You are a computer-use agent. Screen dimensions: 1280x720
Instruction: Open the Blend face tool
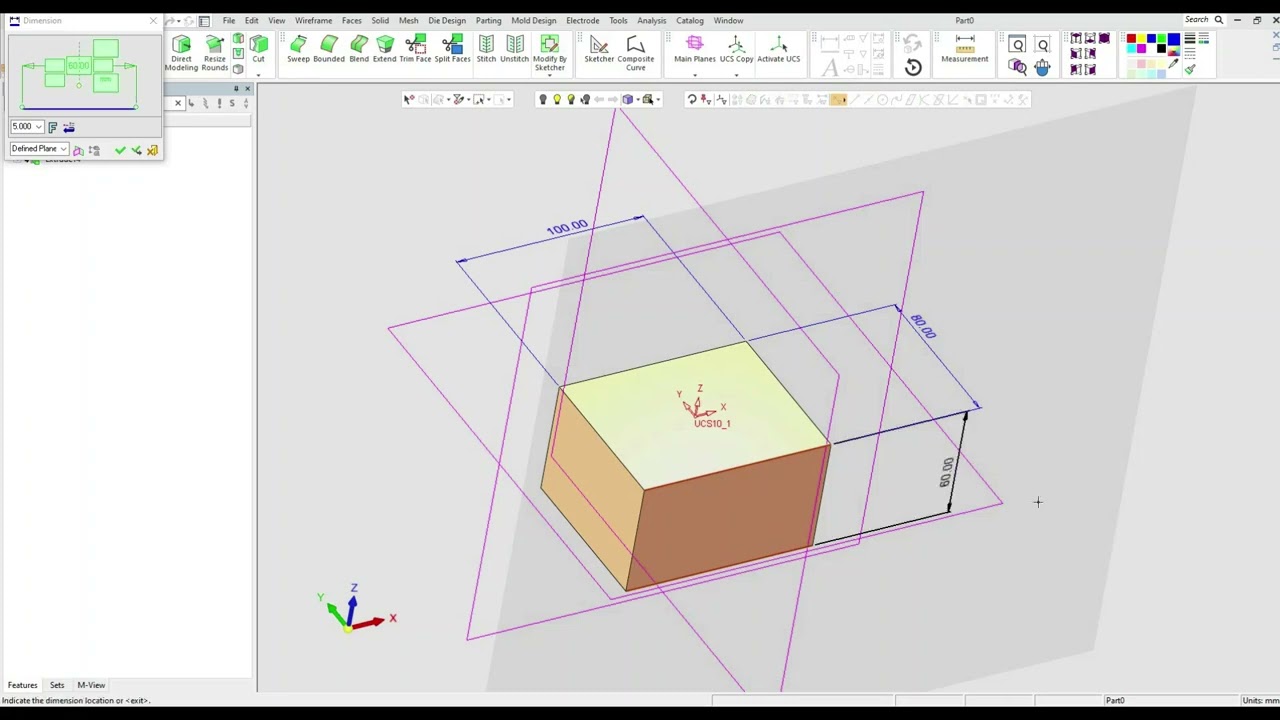point(359,49)
